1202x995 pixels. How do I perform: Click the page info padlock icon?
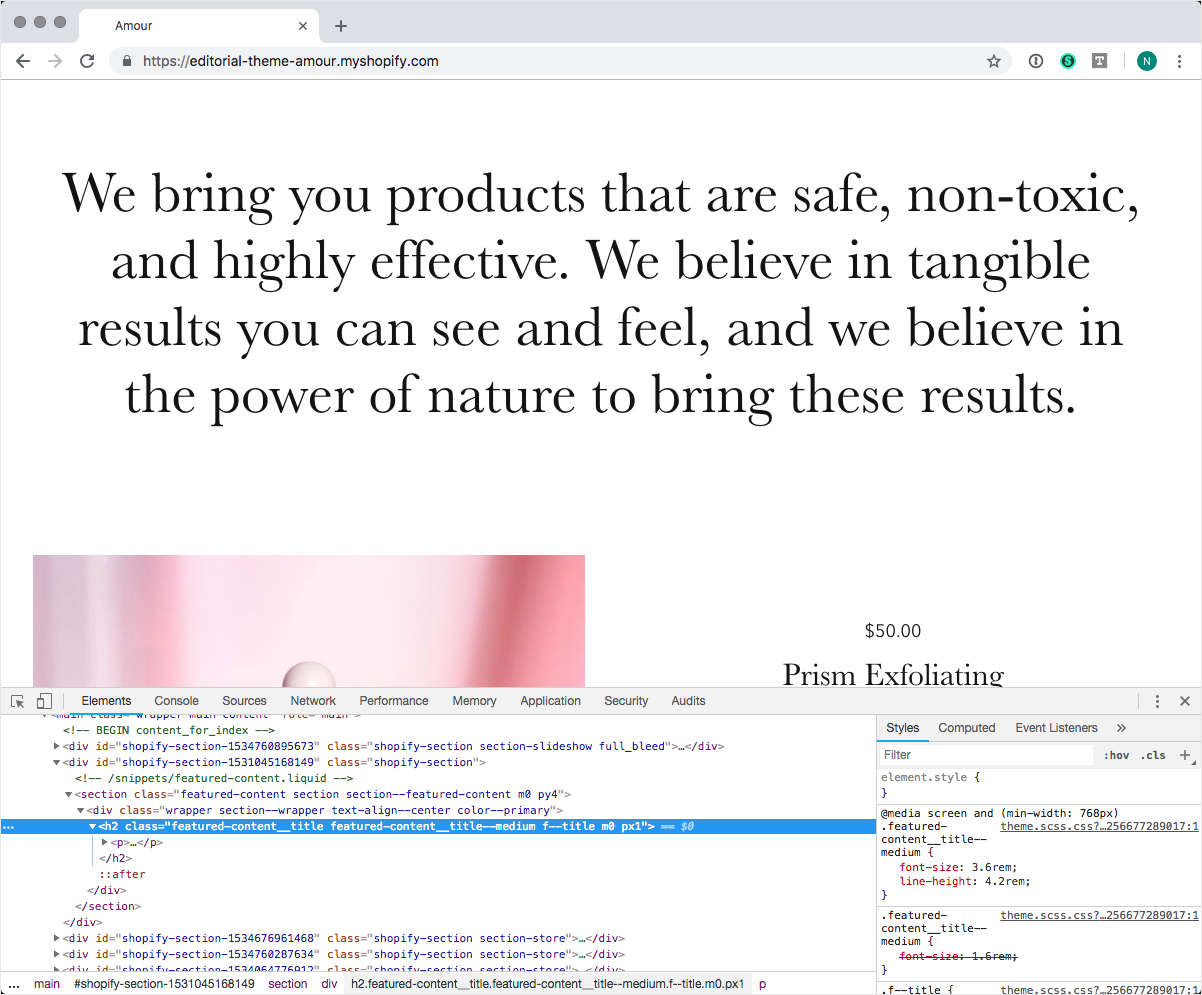126,61
